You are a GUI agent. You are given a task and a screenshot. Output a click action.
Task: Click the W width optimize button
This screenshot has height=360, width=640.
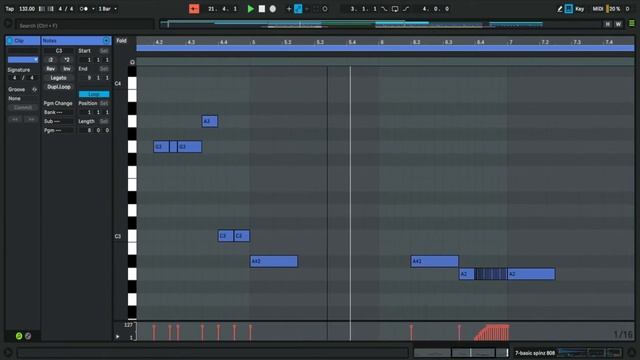[x=618, y=24]
